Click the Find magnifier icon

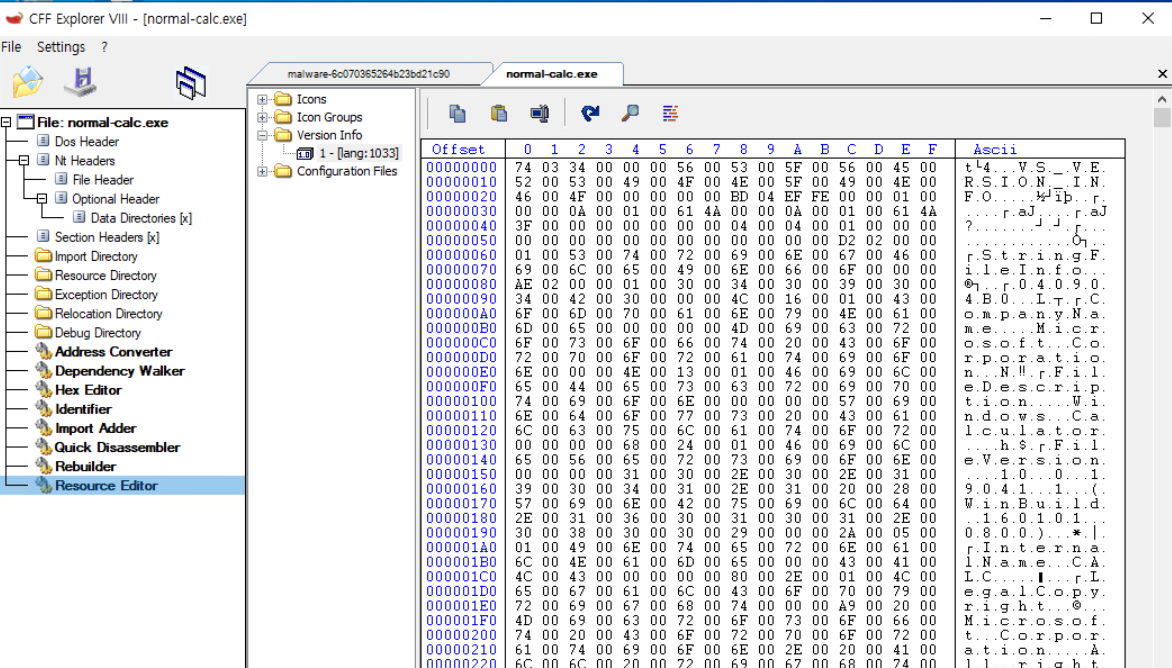tap(630, 113)
